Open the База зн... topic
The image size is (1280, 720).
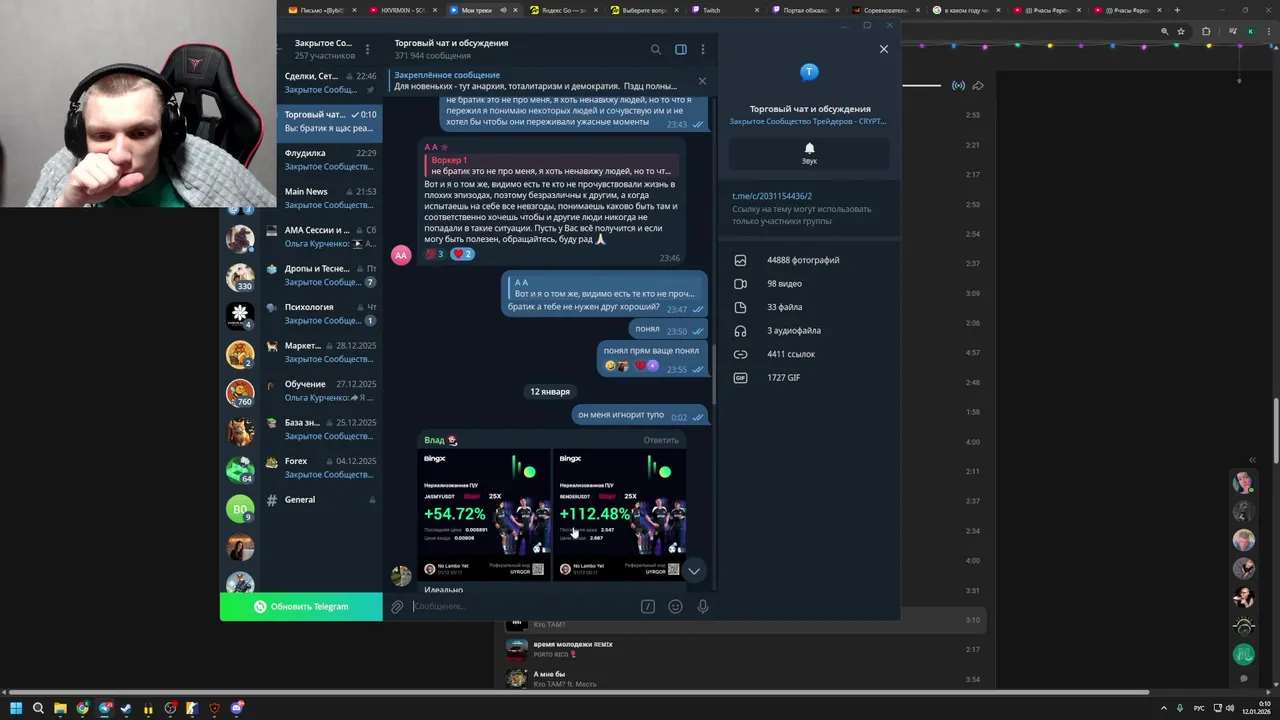323,429
